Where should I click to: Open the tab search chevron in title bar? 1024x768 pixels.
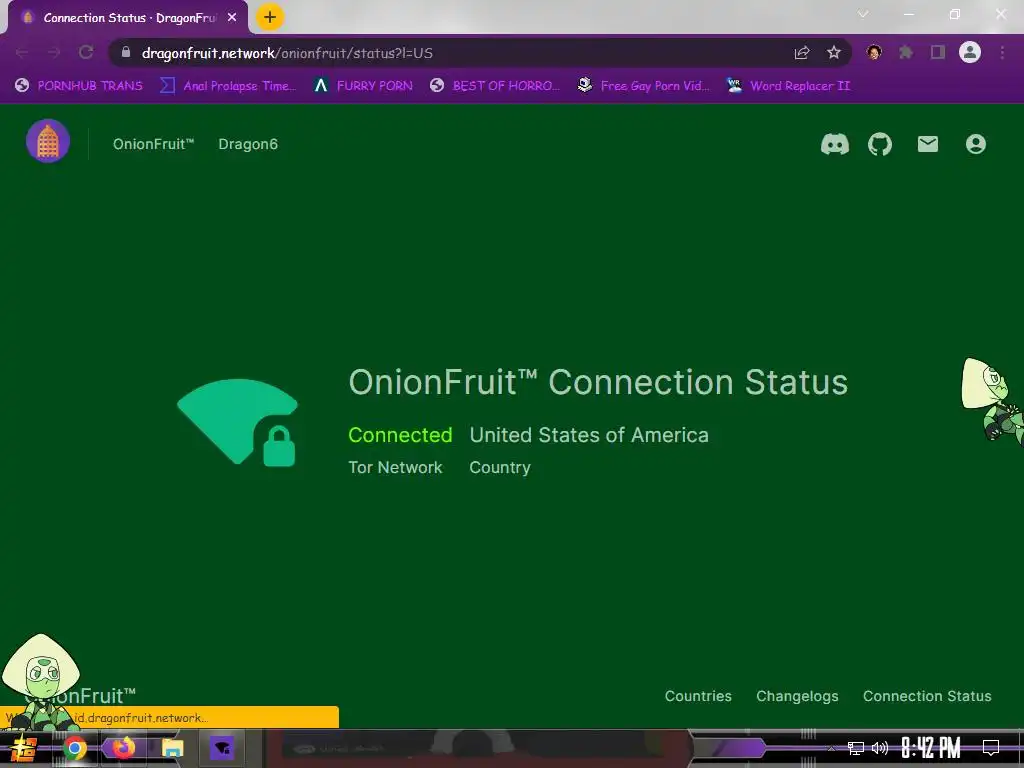(863, 14)
